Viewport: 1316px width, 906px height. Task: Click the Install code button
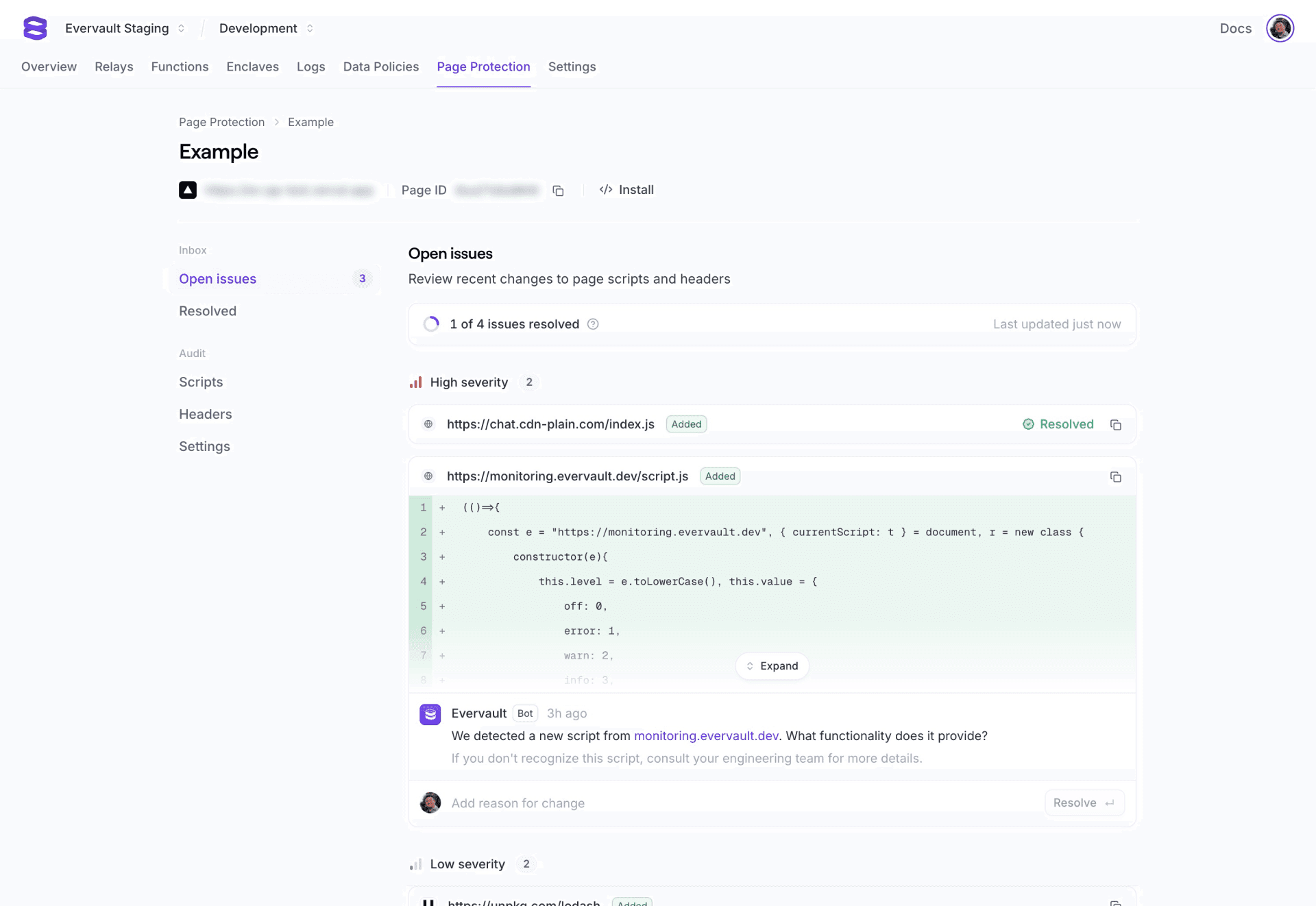coord(626,190)
